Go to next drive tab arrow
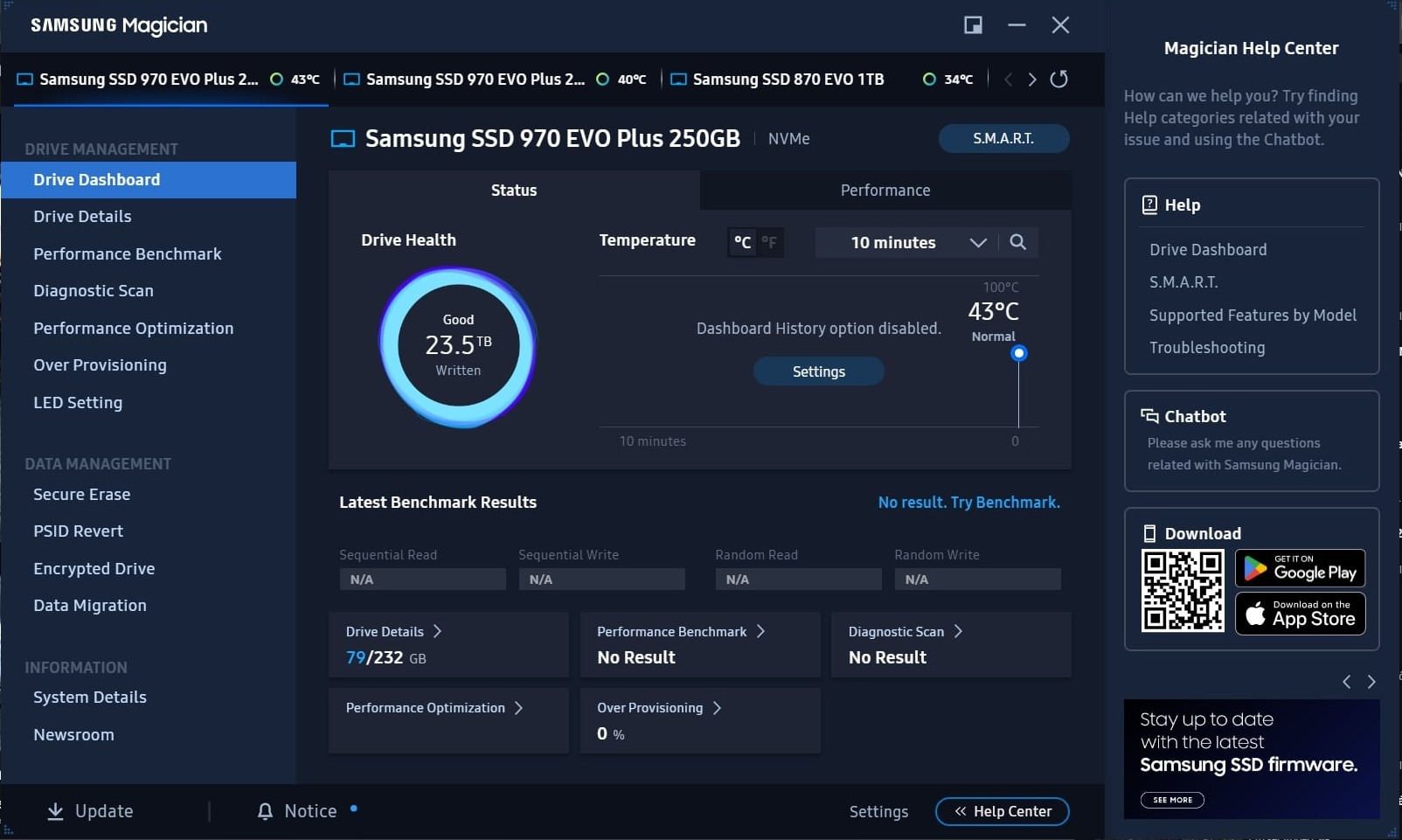This screenshot has height=840, width=1402. pyautogui.click(x=1032, y=80)
